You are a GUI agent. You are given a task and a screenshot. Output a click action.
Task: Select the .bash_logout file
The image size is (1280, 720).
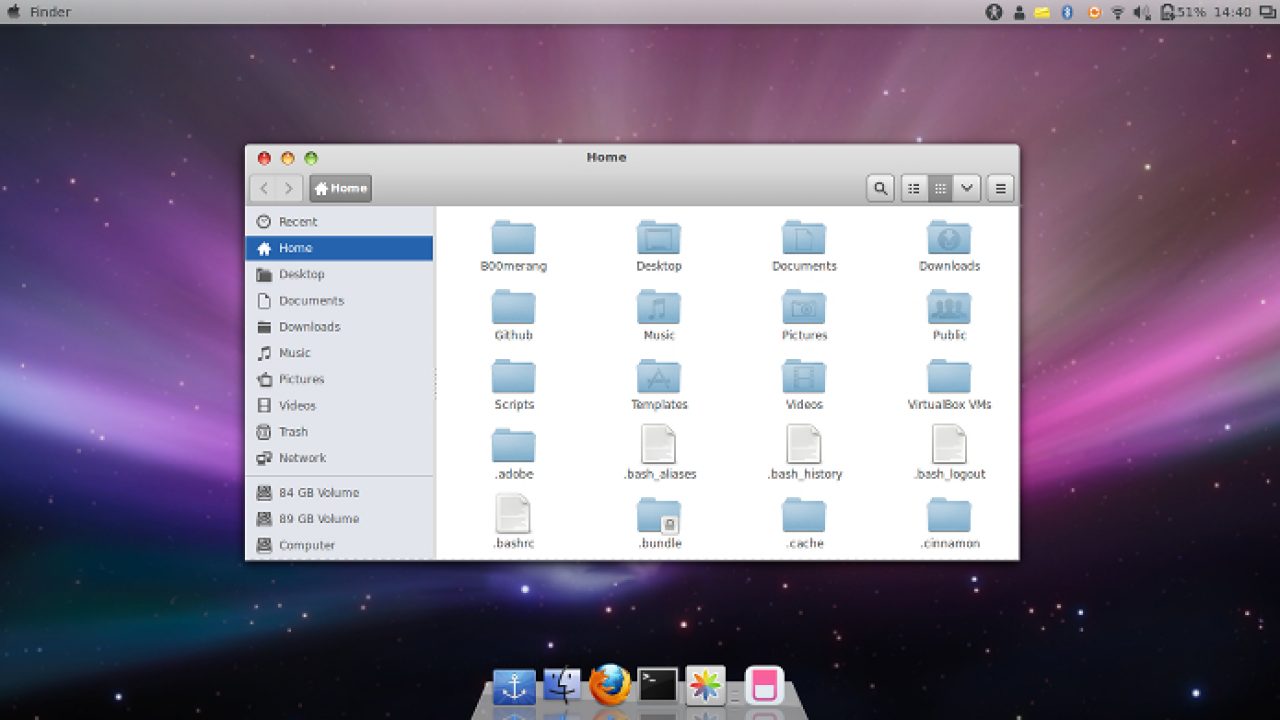pos(949,454)
